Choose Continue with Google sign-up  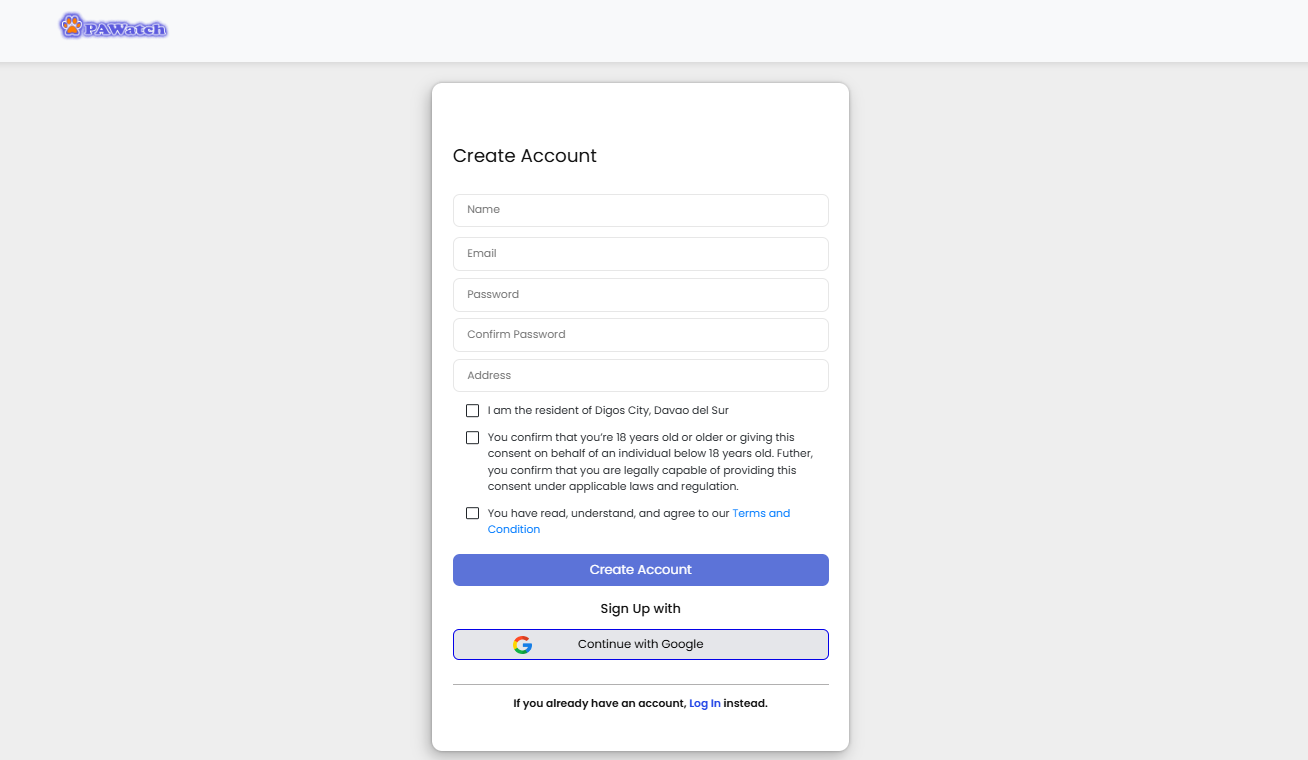point(641,645)
